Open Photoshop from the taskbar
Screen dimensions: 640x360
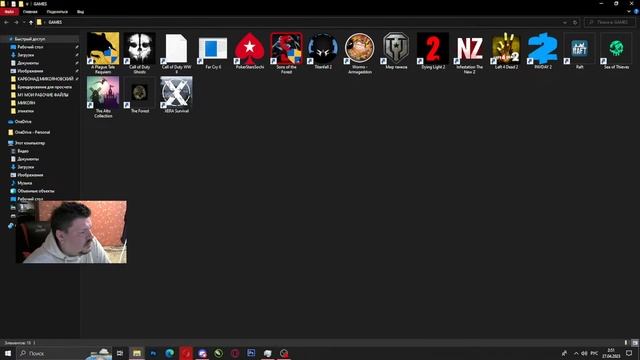(153, 353)
